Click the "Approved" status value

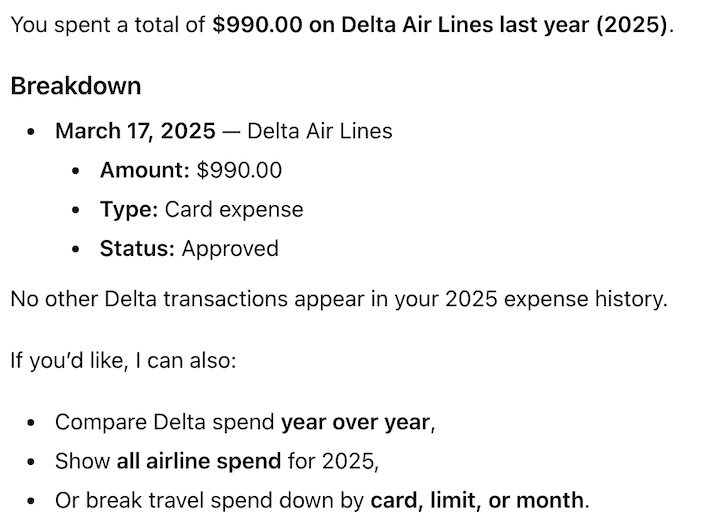[230, 248]
